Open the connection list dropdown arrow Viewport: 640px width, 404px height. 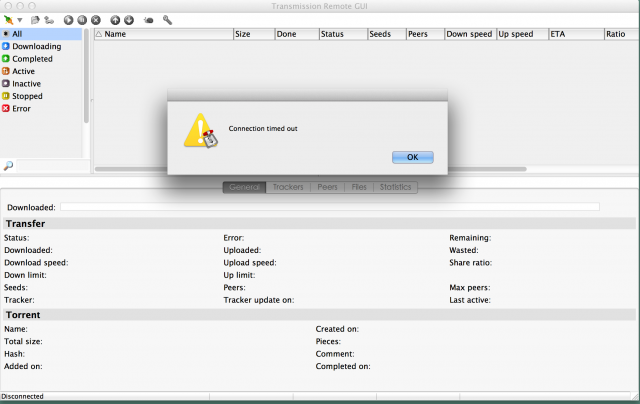point(19,20)
